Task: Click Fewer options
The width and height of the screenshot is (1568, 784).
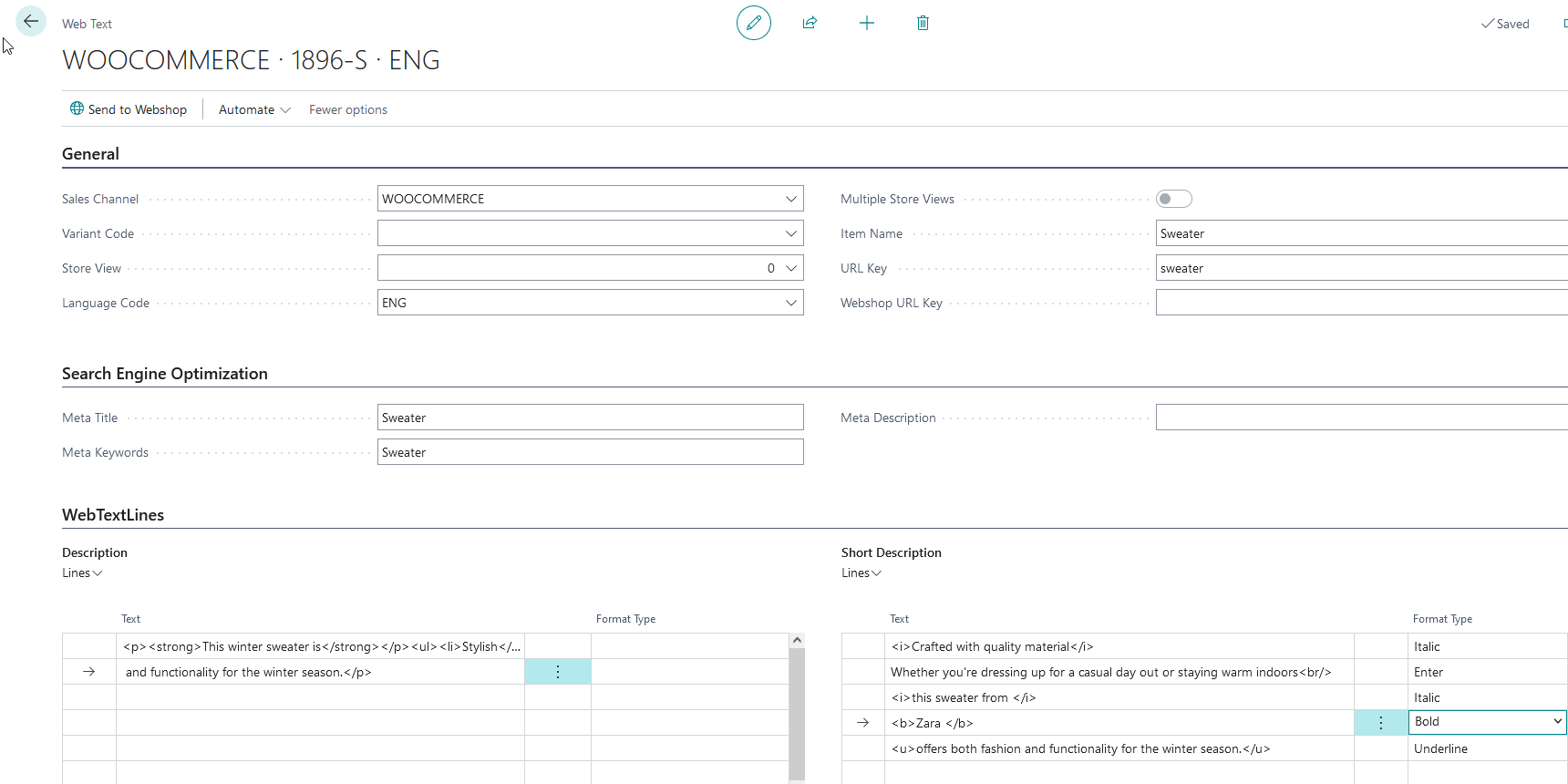Action: (348, 109)
